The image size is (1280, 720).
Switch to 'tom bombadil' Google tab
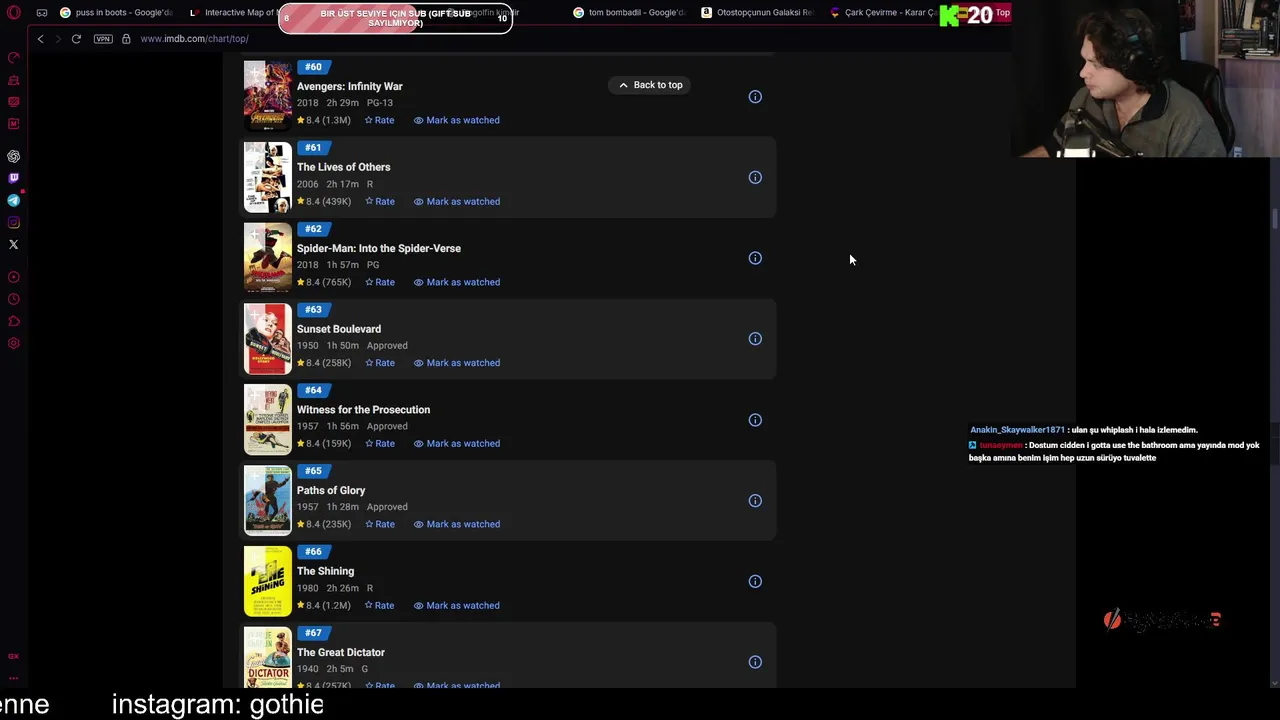630,13
